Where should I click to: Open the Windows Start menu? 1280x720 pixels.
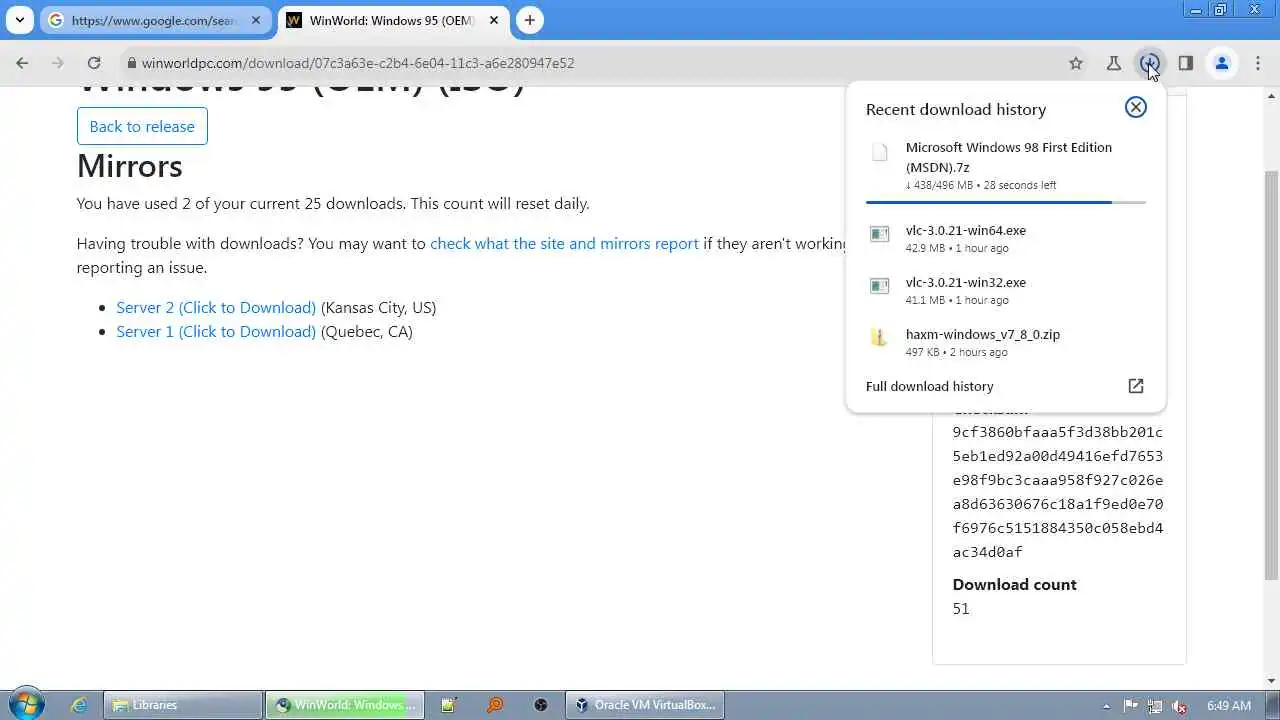click(x=25, y=704)
